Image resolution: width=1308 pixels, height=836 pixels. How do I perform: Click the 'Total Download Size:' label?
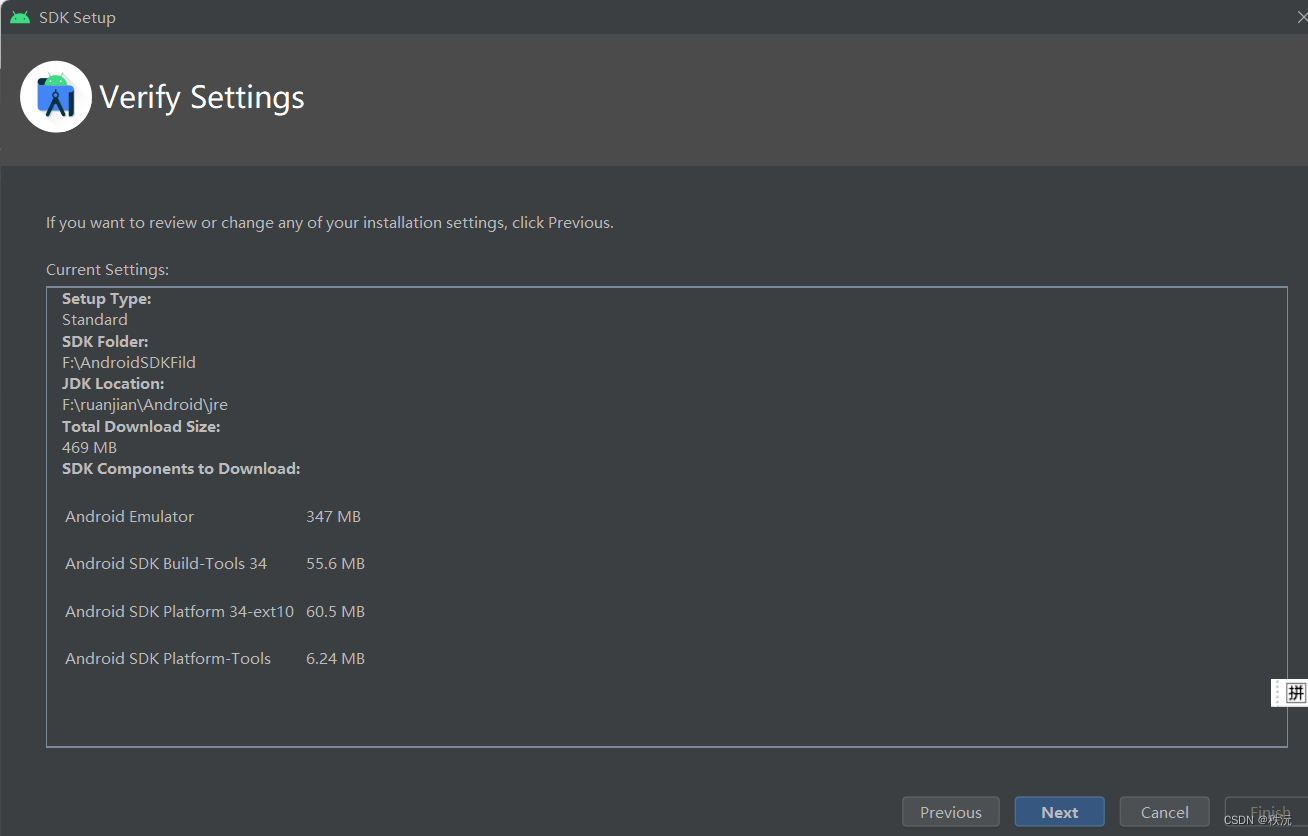141,426
